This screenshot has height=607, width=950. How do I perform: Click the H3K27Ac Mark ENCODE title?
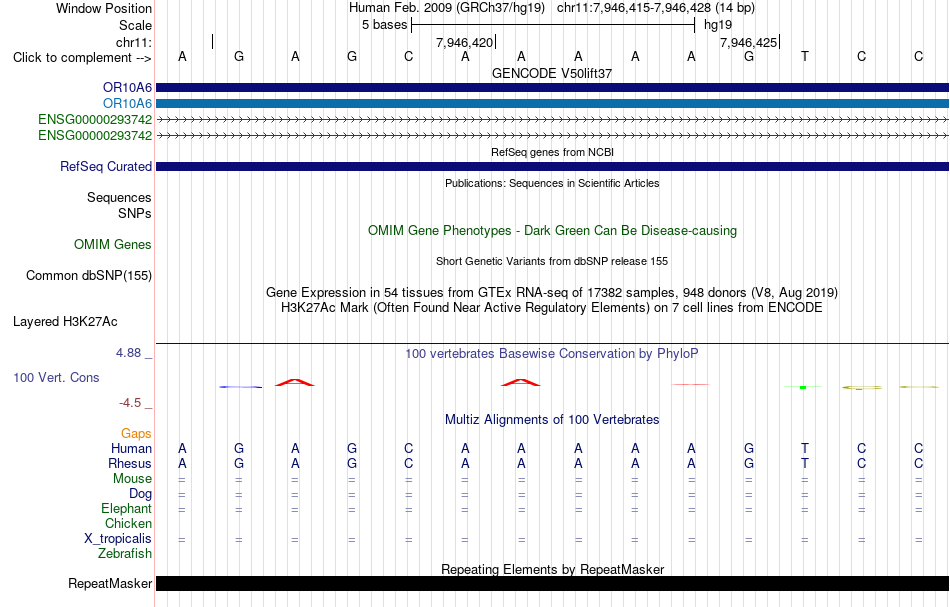(x=552, y=308)
